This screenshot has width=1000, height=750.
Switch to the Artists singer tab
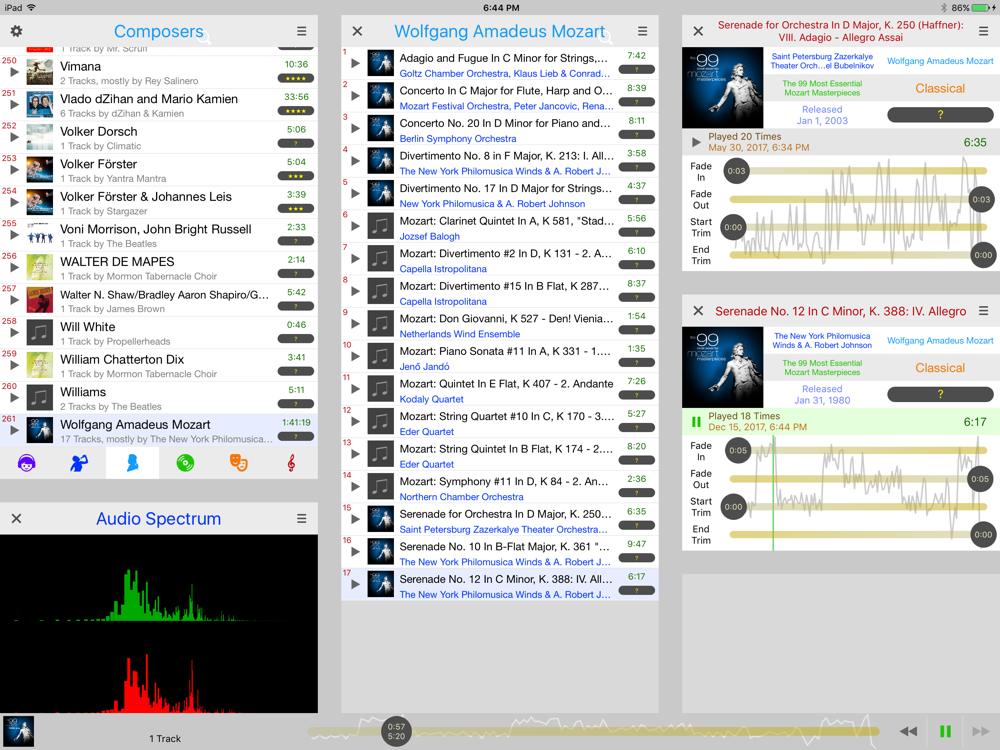point(79,463)
